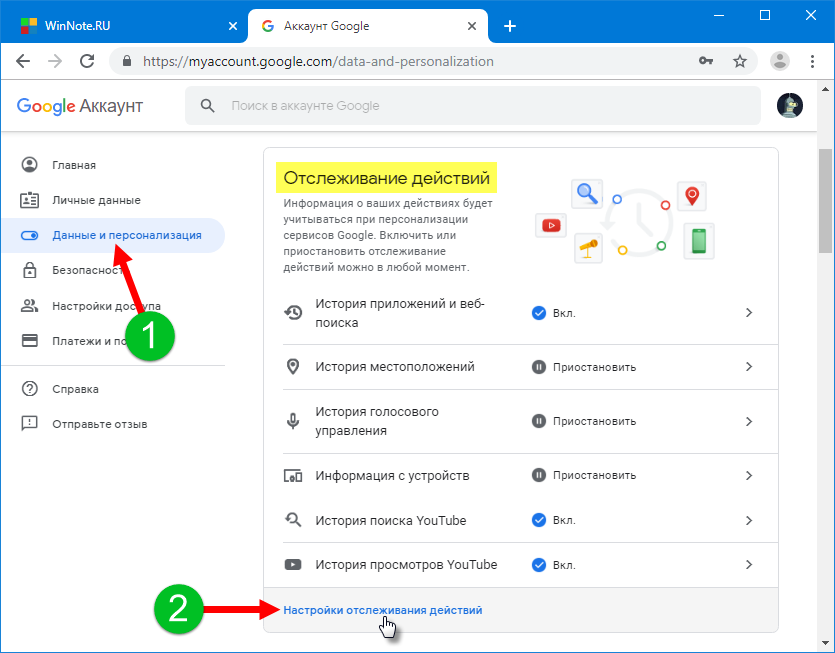
Task: Open История поиска YouTube row label
Action: 390,520
